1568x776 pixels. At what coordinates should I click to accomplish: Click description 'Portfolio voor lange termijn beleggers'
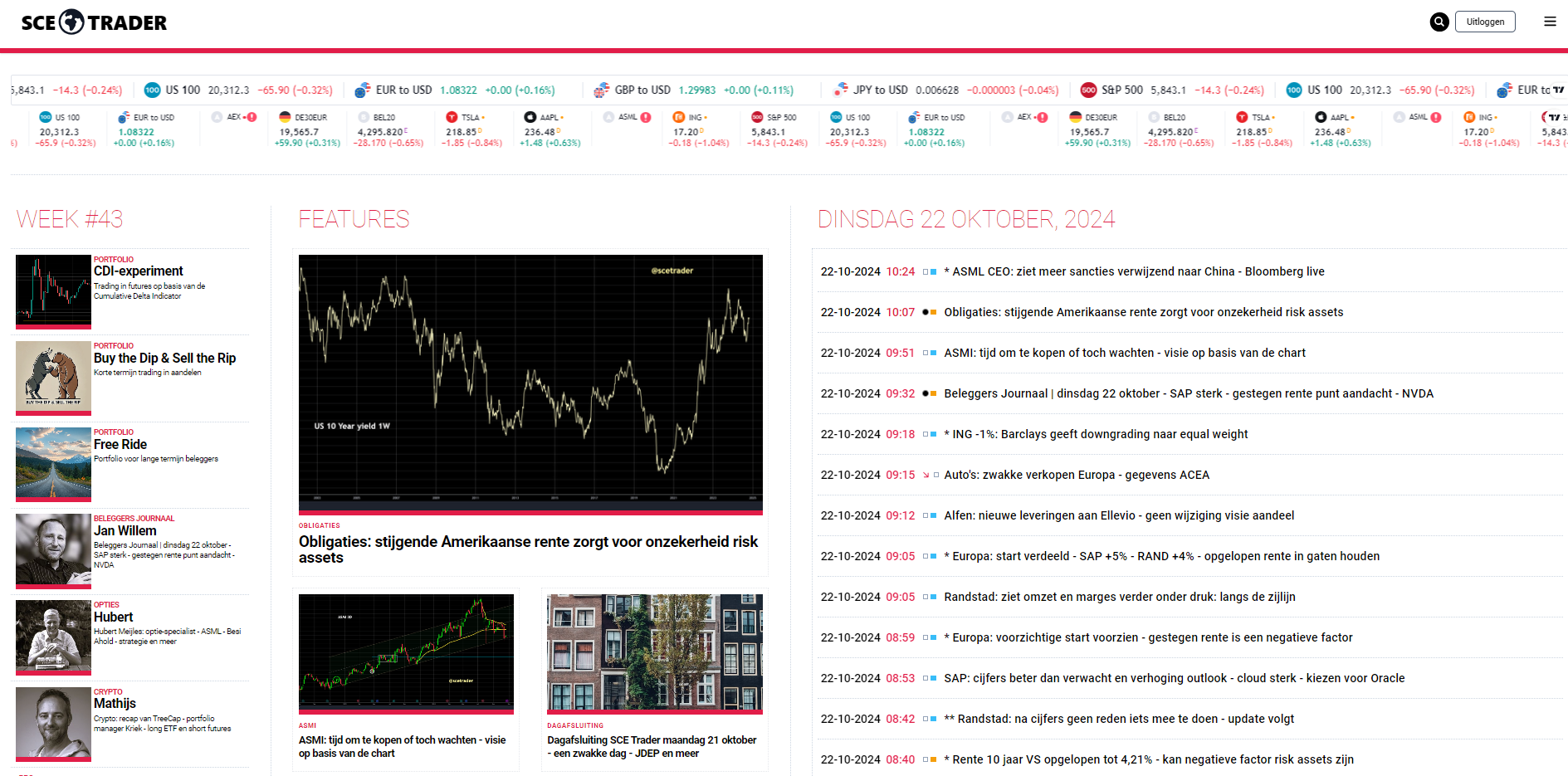tap(156, 459)
